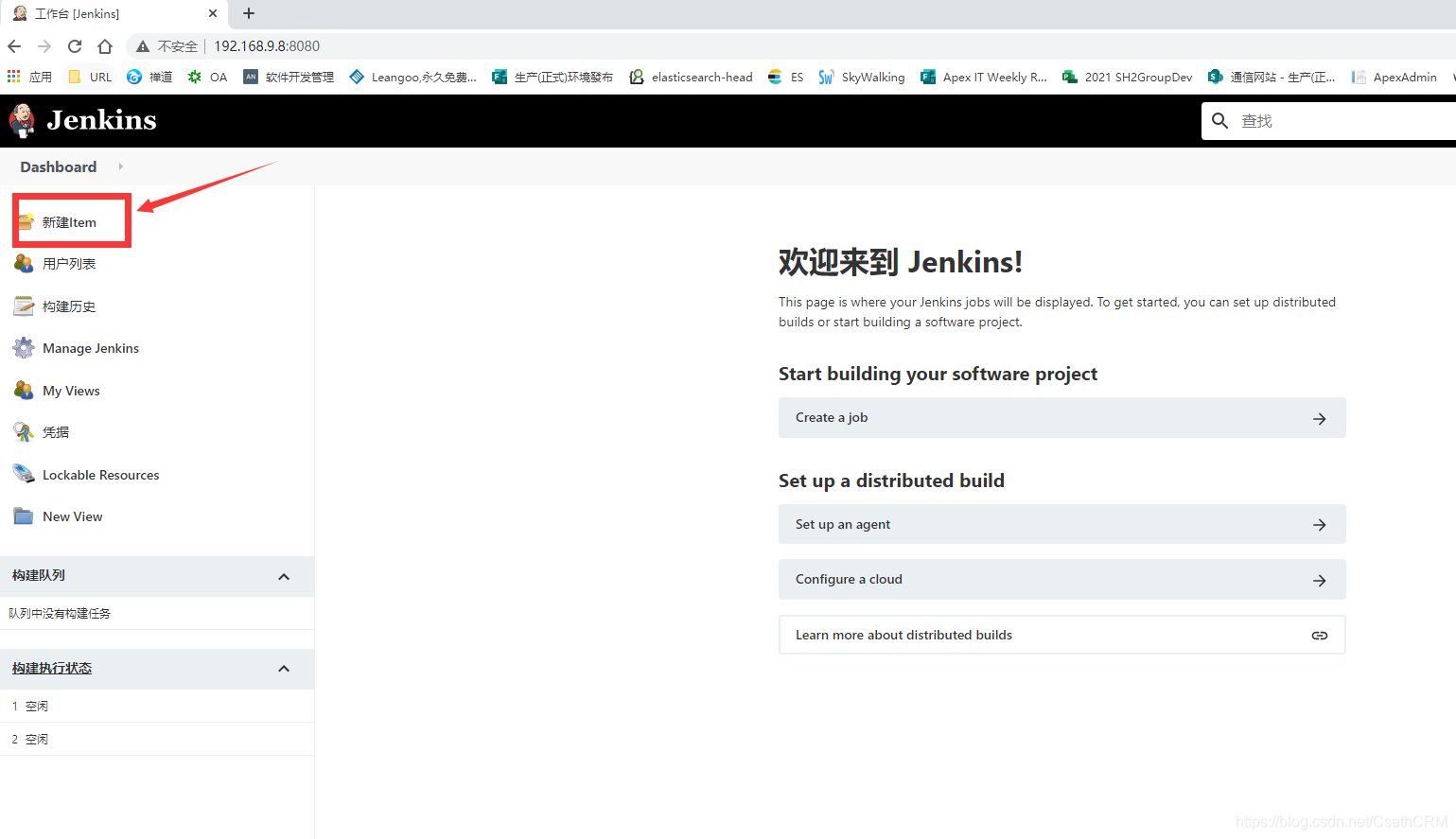Click the browser forward arrow
Screen dimensions: 1456x839
tap(44, 46)
